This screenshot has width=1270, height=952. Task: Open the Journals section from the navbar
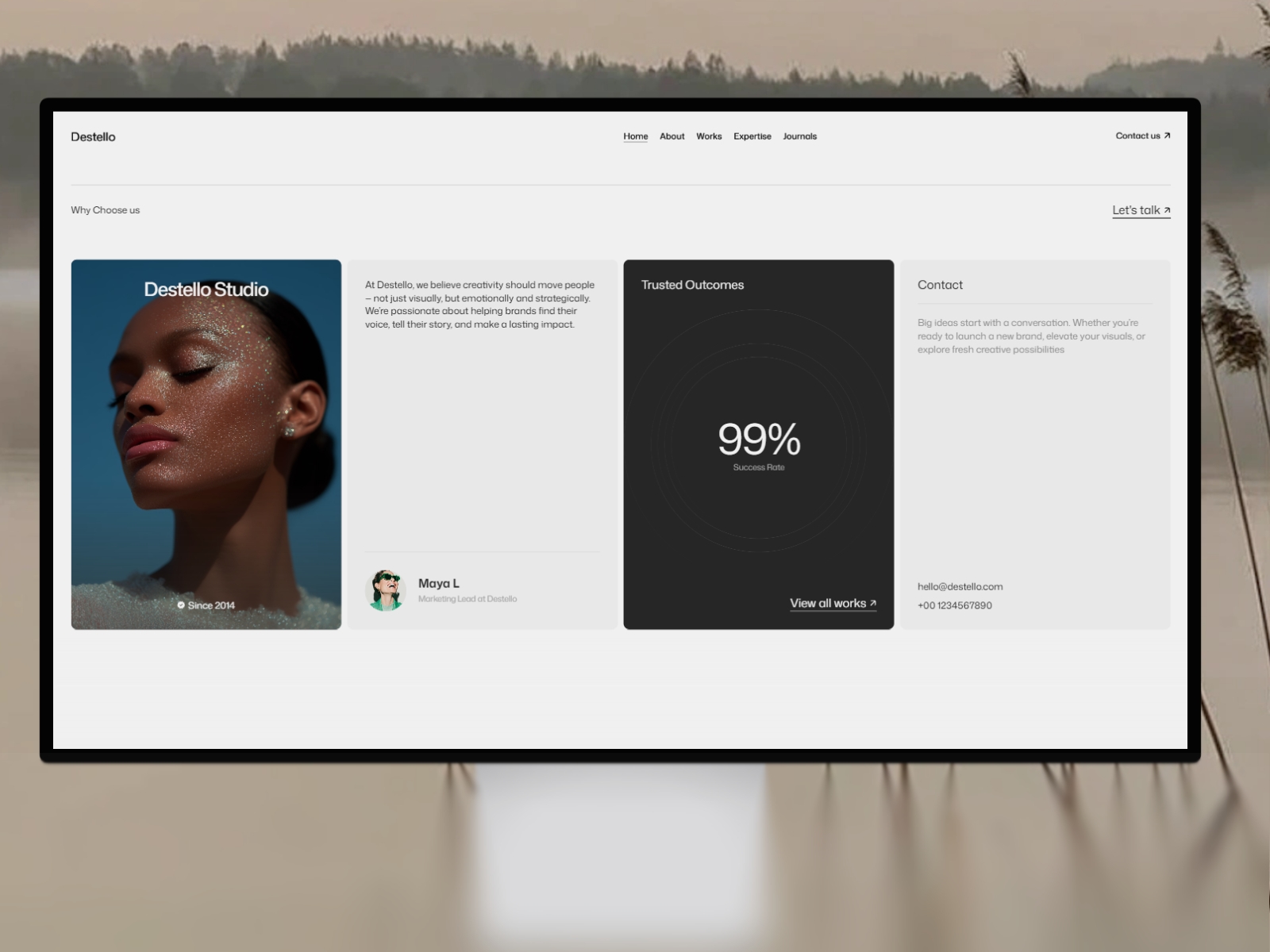pyautogui.click(x=800, y=136)
